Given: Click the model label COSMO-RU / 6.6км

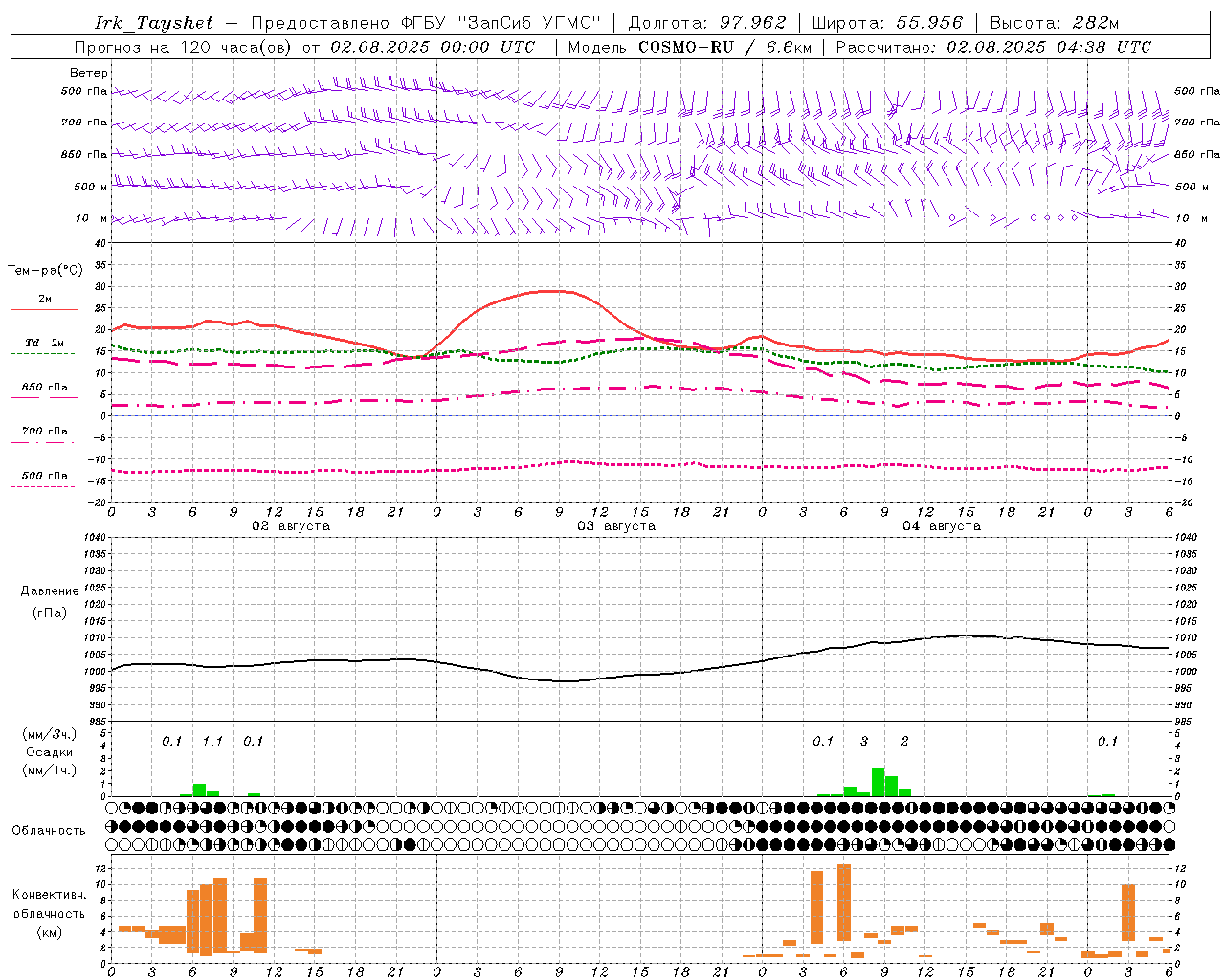Looking at the screenshot, I should 725,47.
